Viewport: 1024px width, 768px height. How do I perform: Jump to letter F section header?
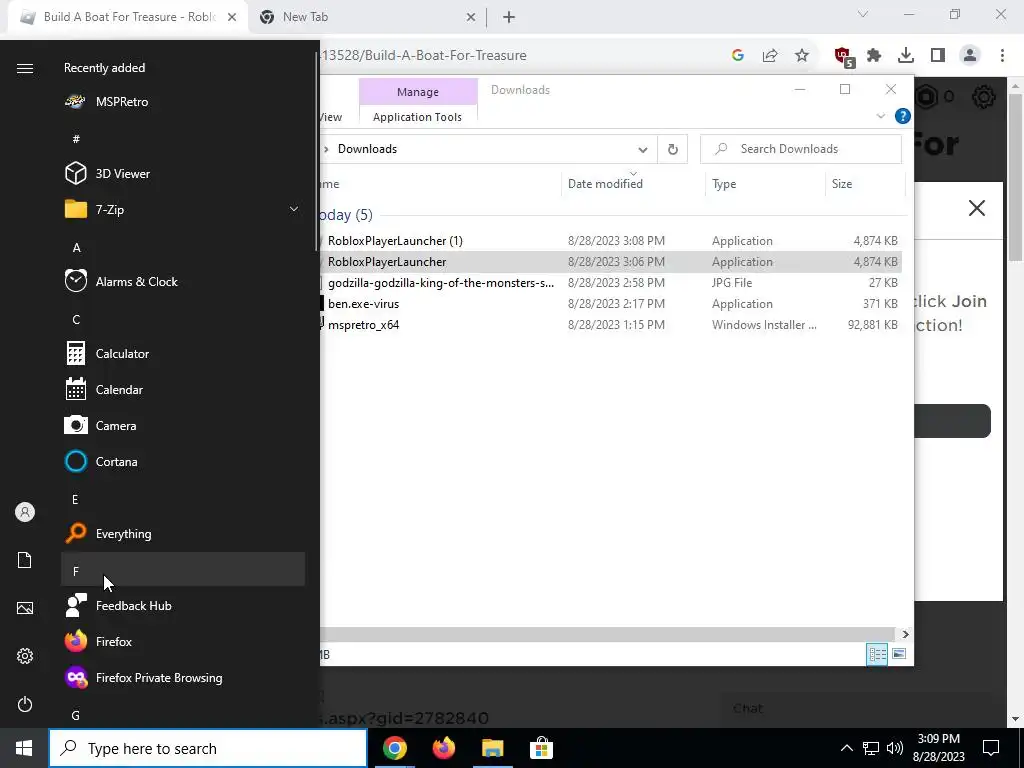[183, 569]
